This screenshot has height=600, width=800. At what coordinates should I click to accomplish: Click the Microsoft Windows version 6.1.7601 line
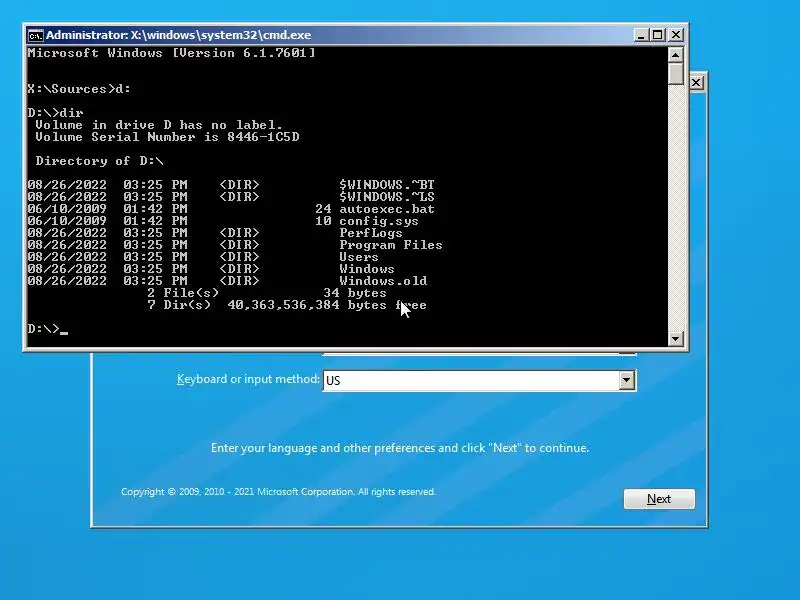click(x=171, y=53)
